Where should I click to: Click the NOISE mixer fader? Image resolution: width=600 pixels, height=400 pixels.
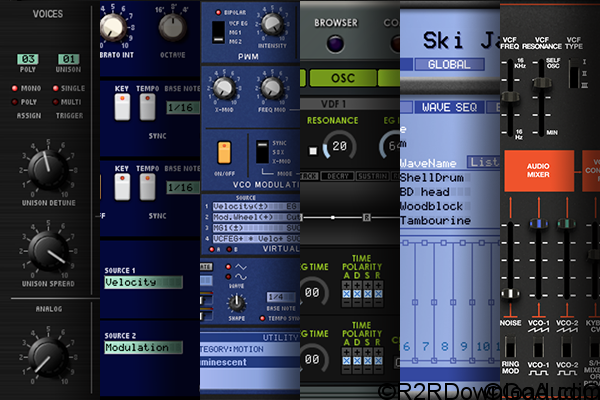point(510,294)
